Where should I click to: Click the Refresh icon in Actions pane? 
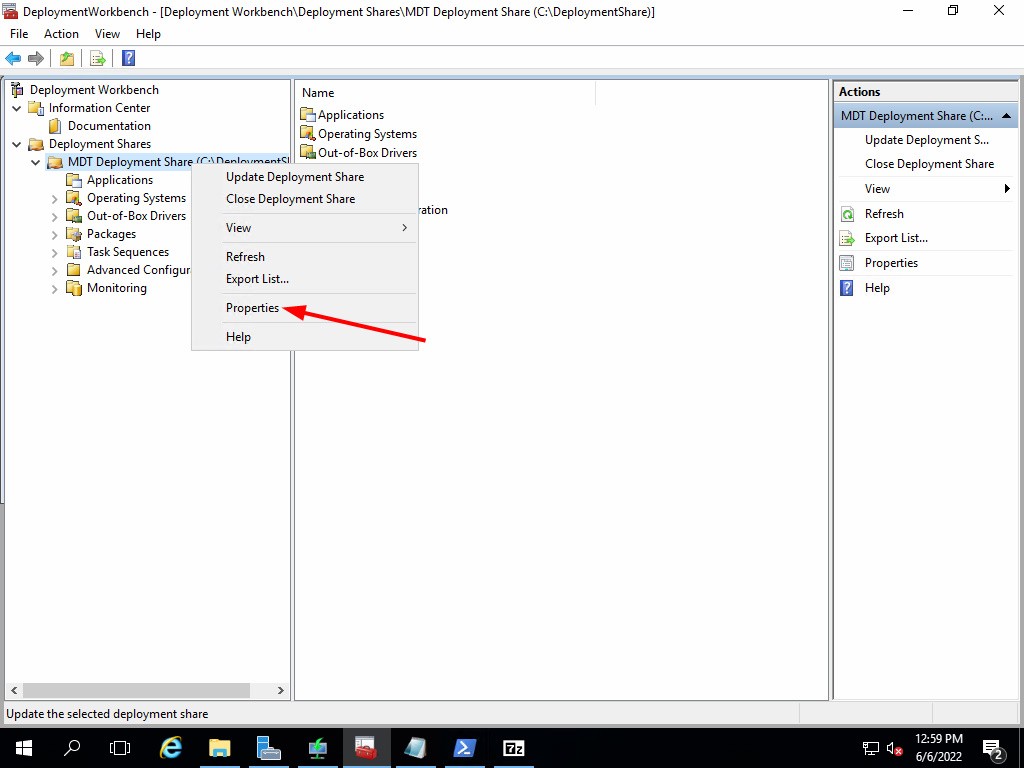847,214
